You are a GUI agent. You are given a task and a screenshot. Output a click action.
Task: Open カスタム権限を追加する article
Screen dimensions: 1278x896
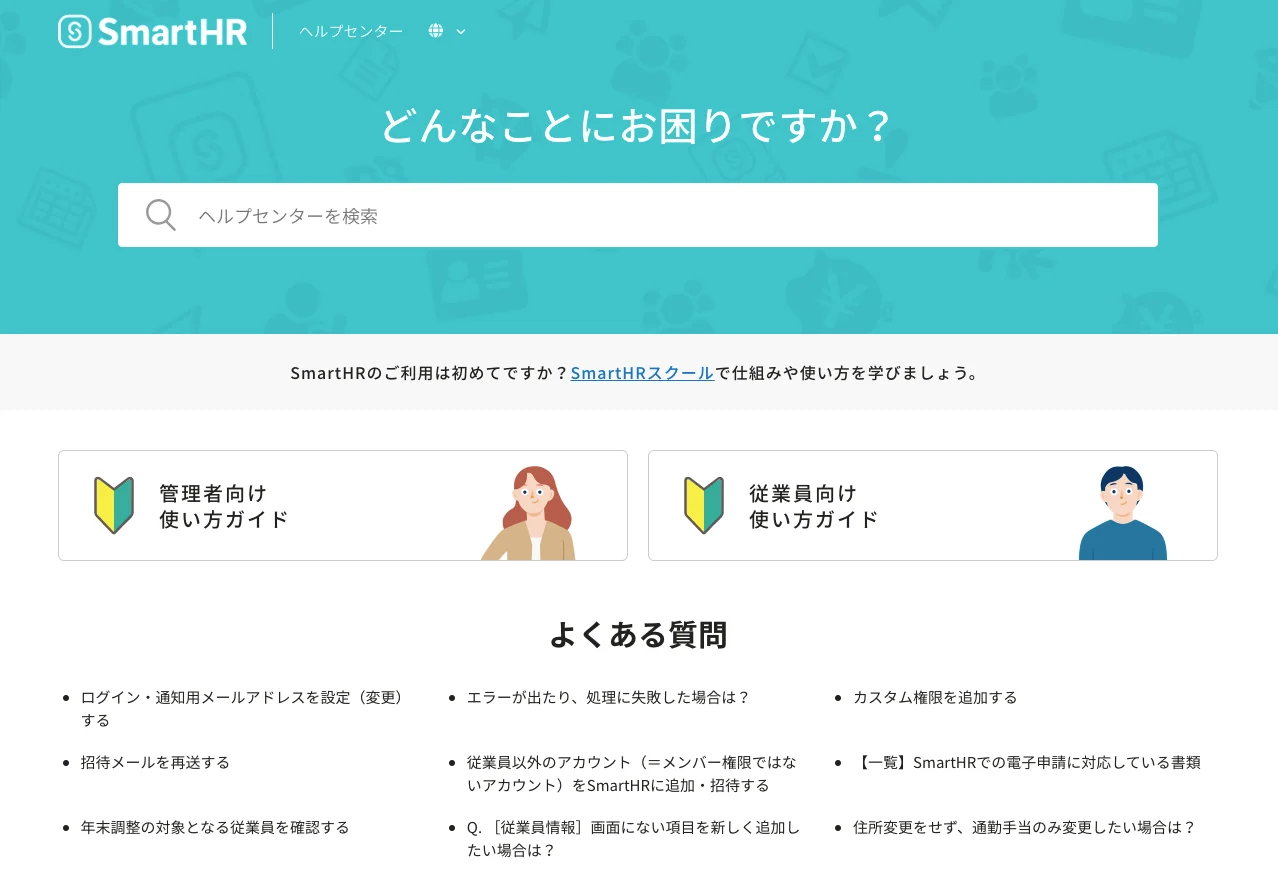point(935,697)
